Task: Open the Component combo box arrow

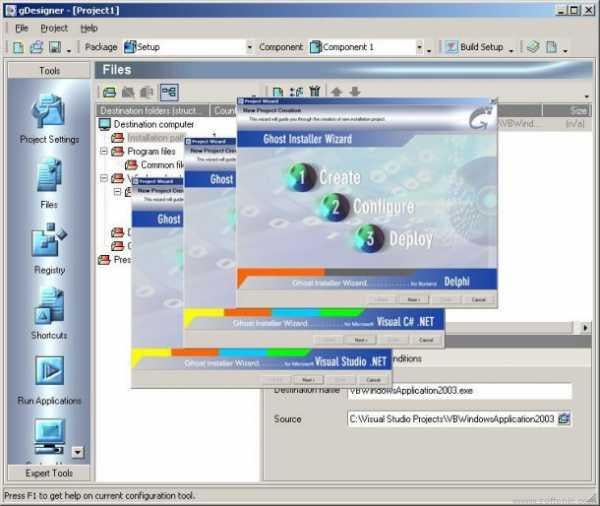Action: point(419,47)
